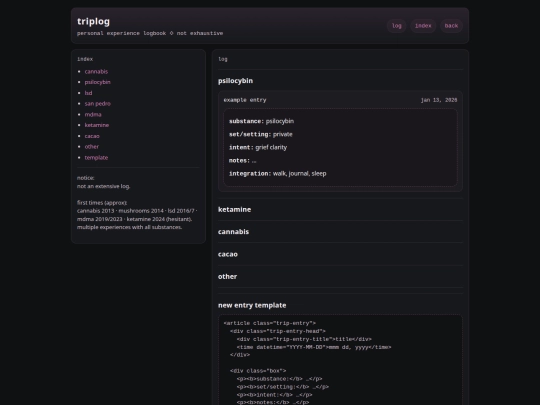Click the set/setting: private line

[x=261, y=134]
